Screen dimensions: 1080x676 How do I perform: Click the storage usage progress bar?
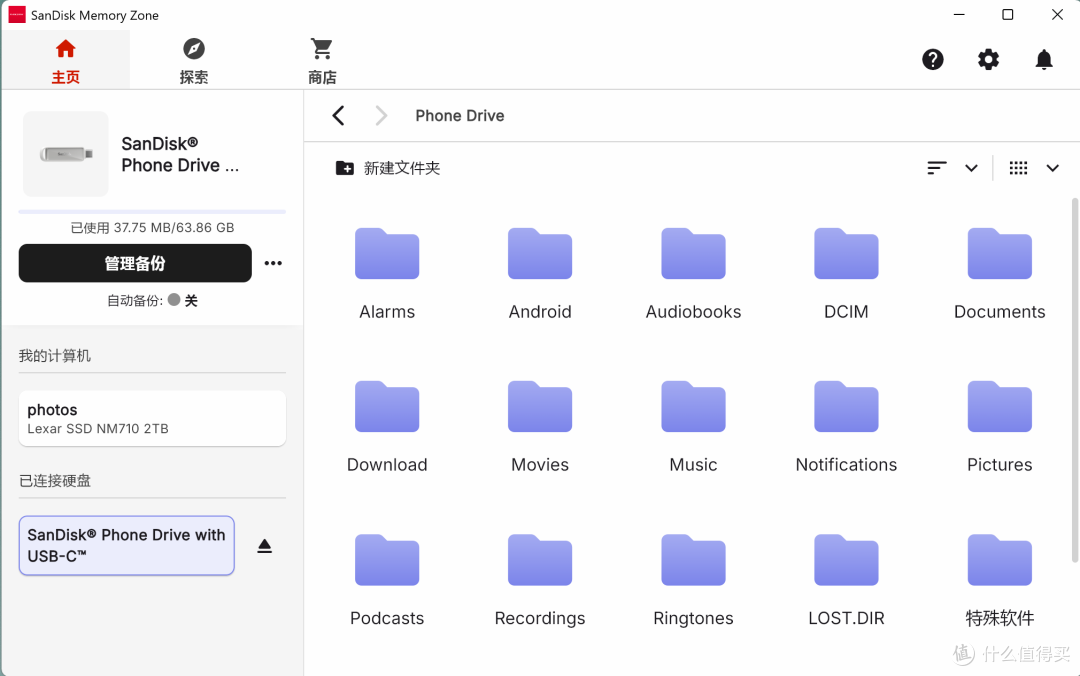point(152,212)
